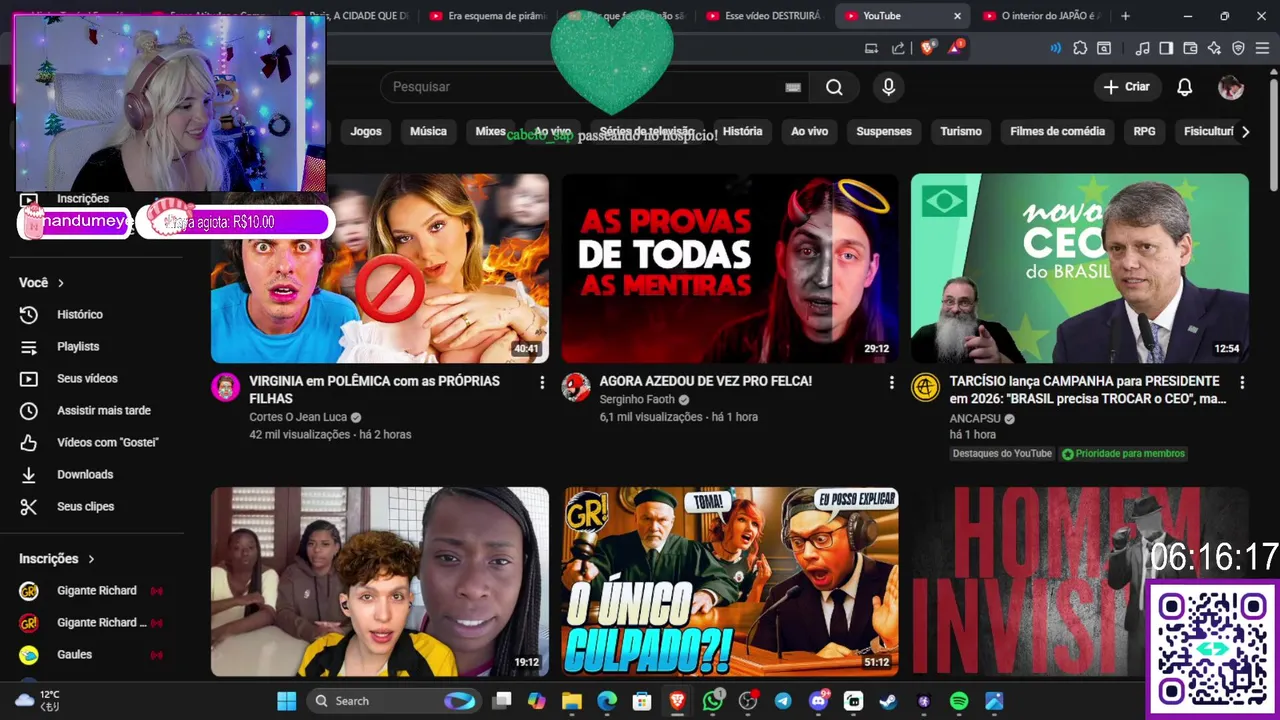Image resolution: width=1280 pixels, height=720 pixels.
Task: Open the account avatar menu
Action: coord(1231,87)
